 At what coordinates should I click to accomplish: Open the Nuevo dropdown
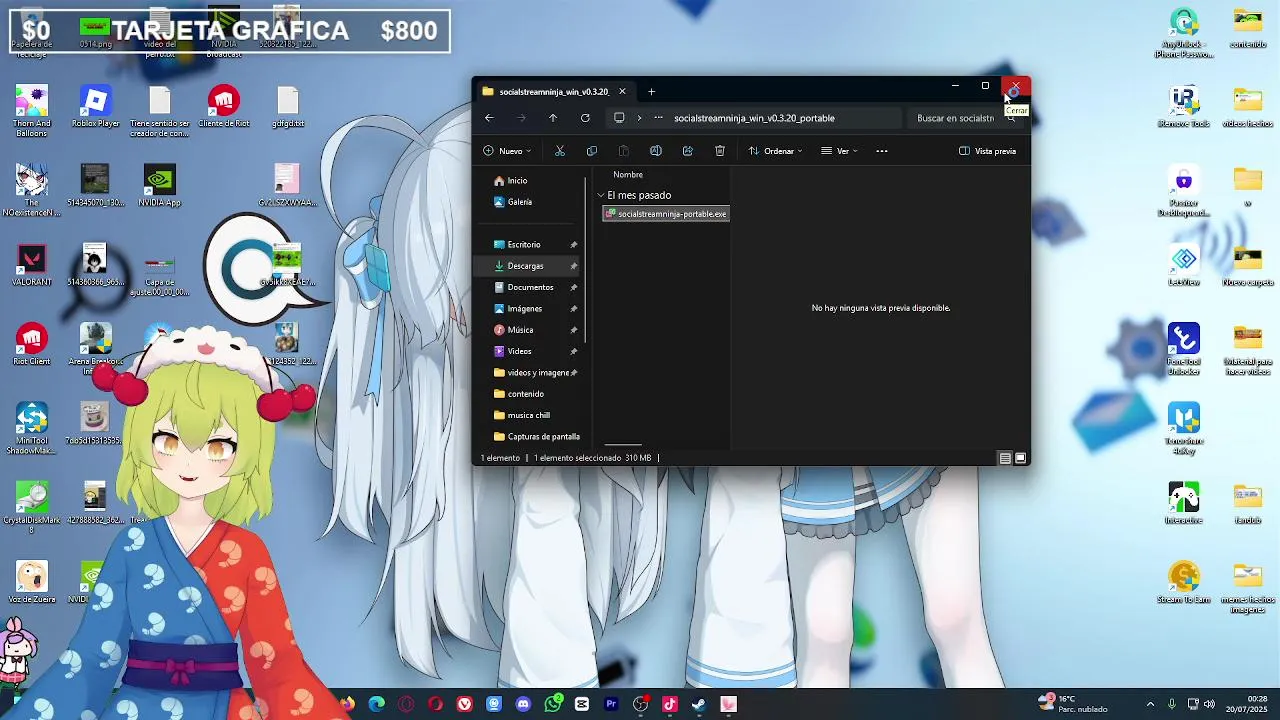[507, 151]
